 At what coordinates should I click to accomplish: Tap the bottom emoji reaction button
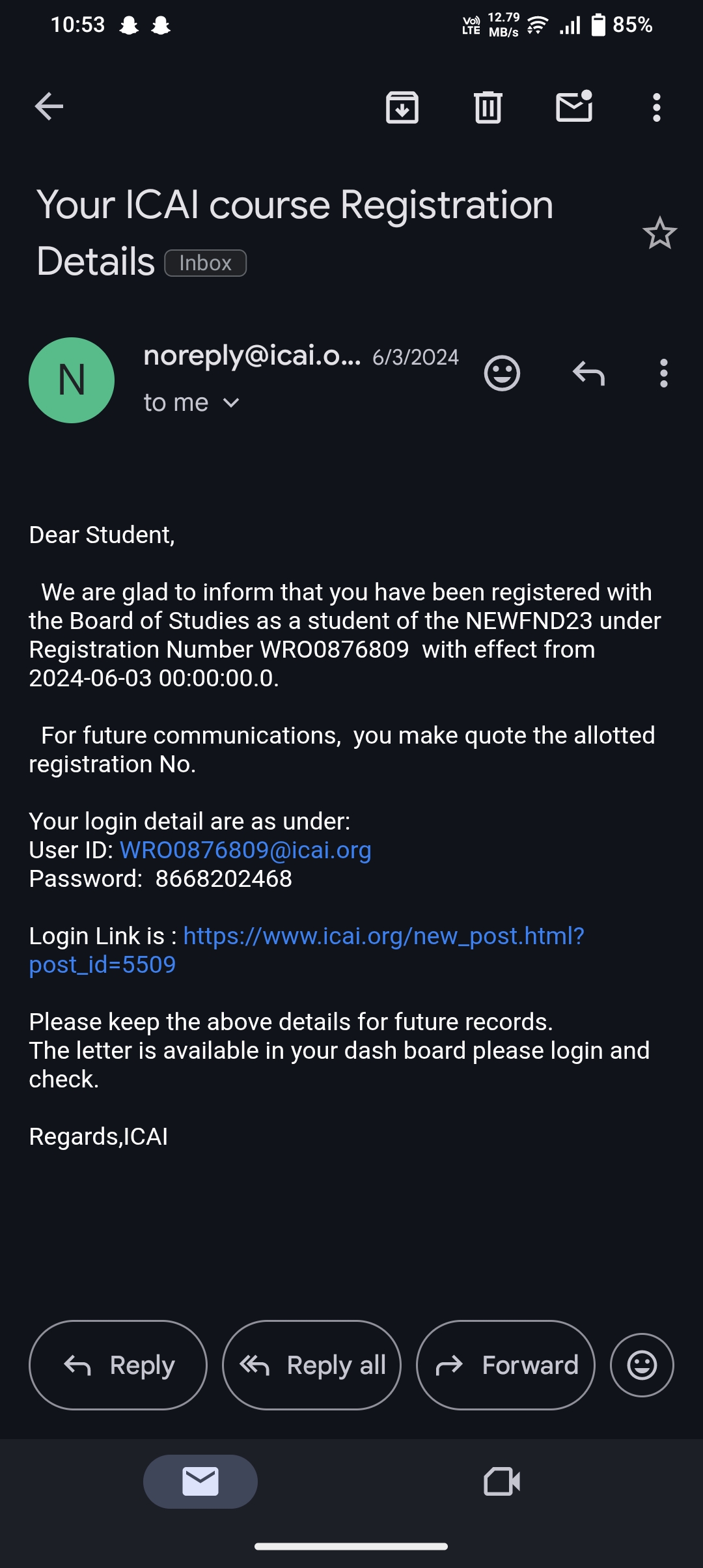click(641, 1365)
